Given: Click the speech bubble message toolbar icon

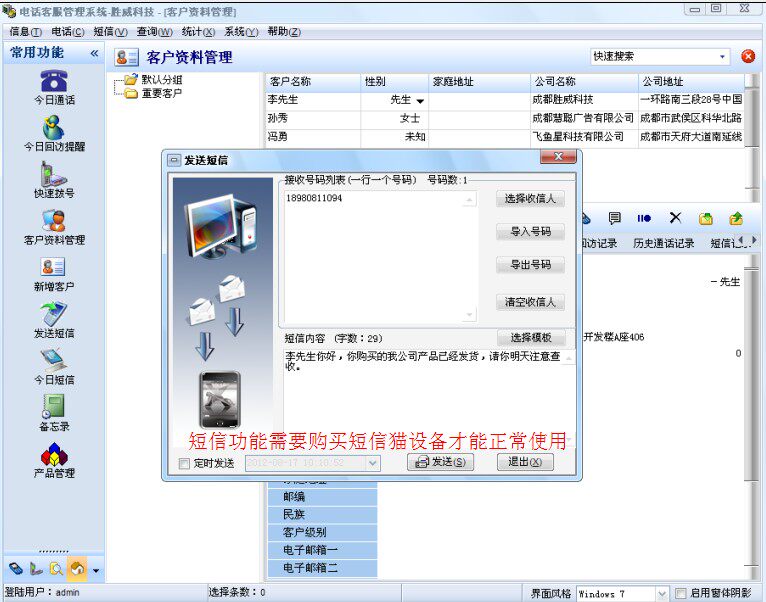Looking at the screenshot, I should point(615,218).
